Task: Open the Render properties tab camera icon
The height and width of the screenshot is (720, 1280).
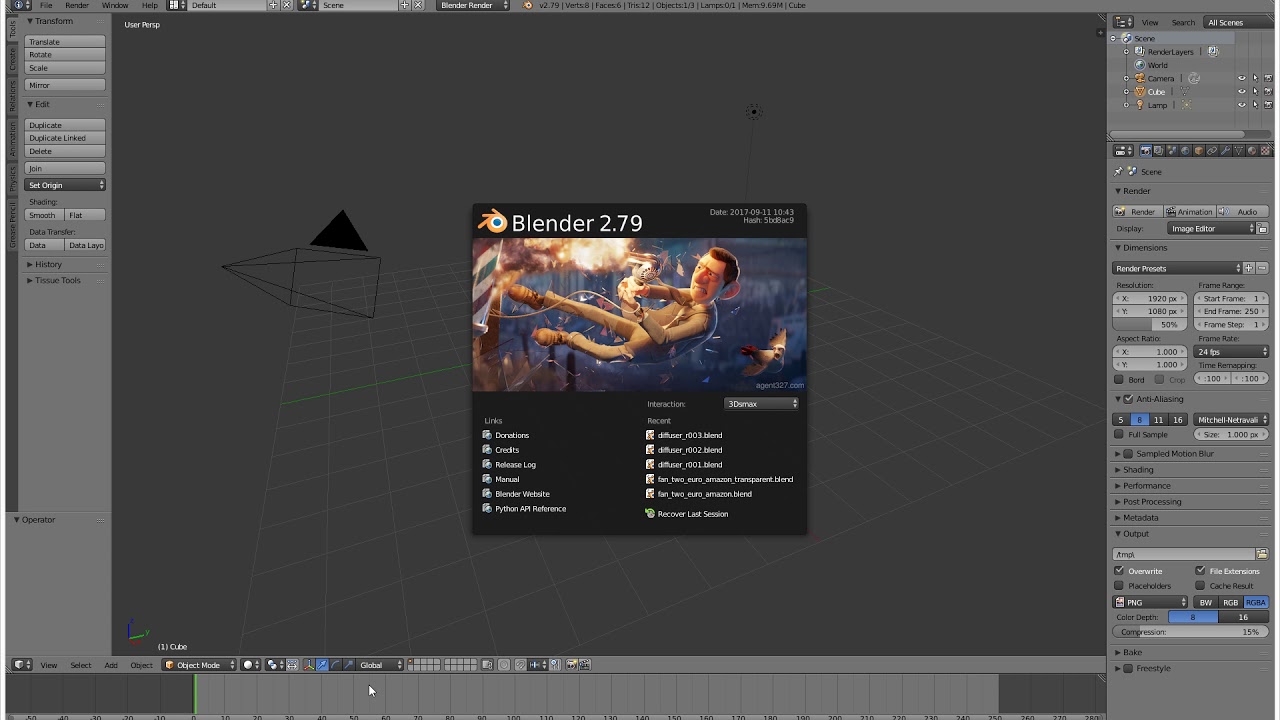Action: coord(1146,151)
